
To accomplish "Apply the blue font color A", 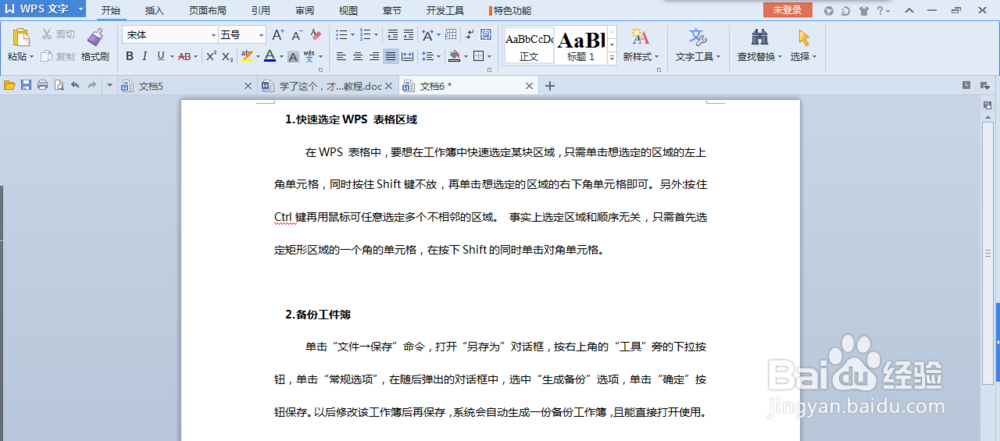I will (x=270, y=56).
